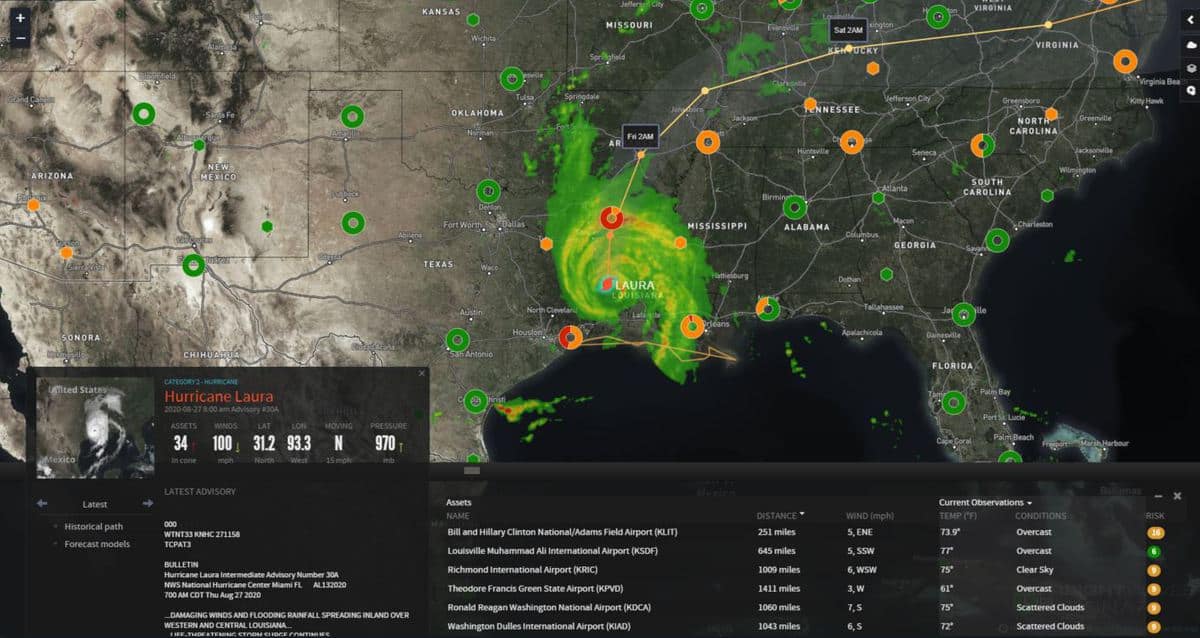The image size is (1200, 638).
Task: Zoom out of the map
Action: click(20, 39)
